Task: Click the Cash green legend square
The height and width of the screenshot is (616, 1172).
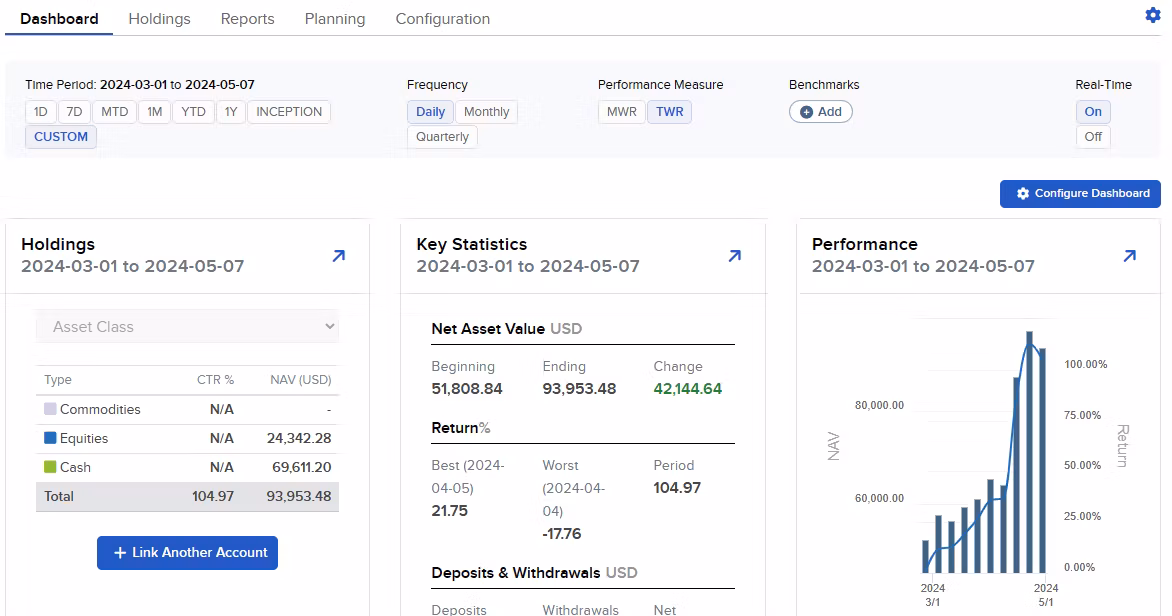Action: (50, 467)
